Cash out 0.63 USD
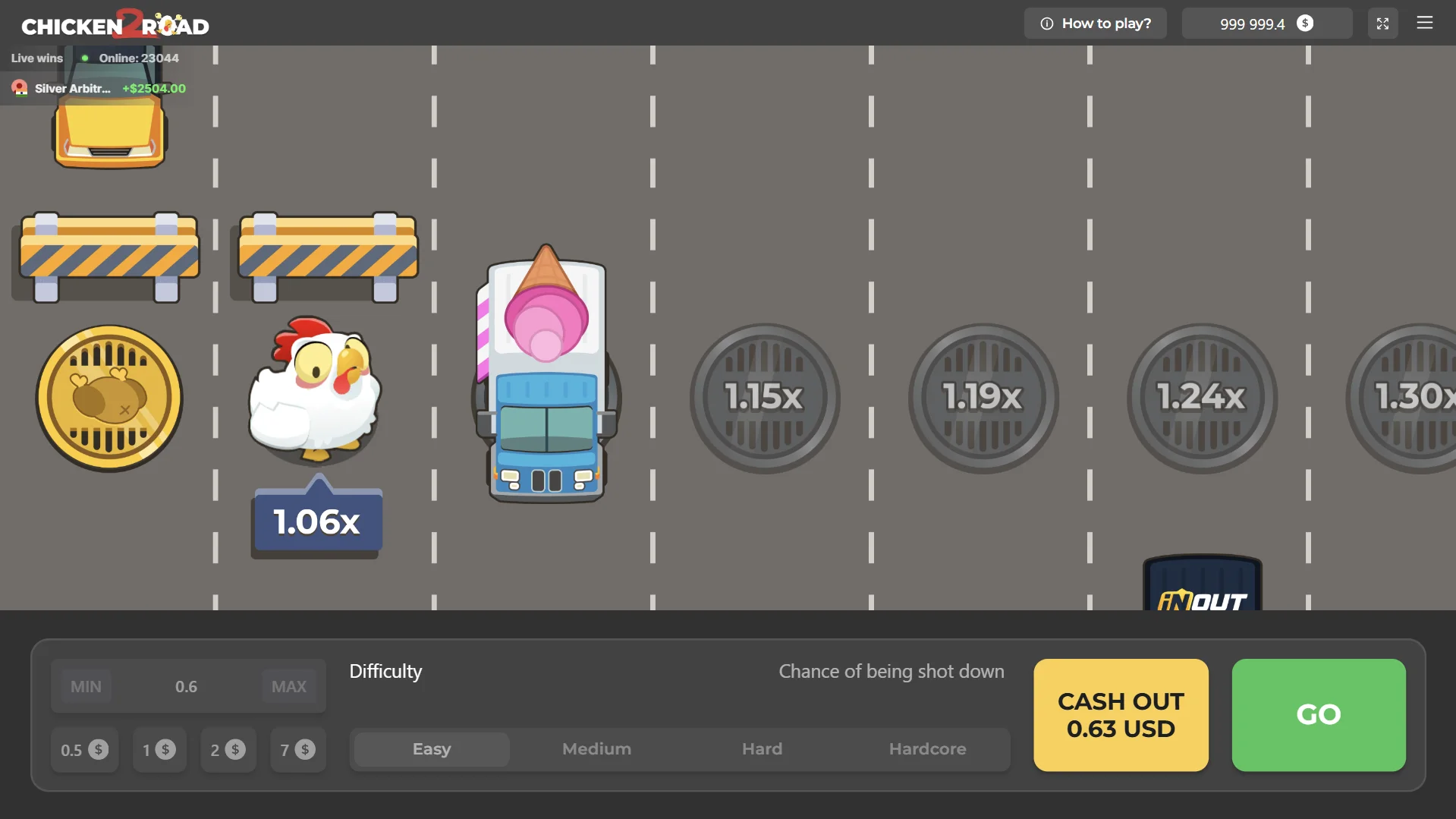The image size is (1456, 819). pyautogui.click(x=1121, y=715)
